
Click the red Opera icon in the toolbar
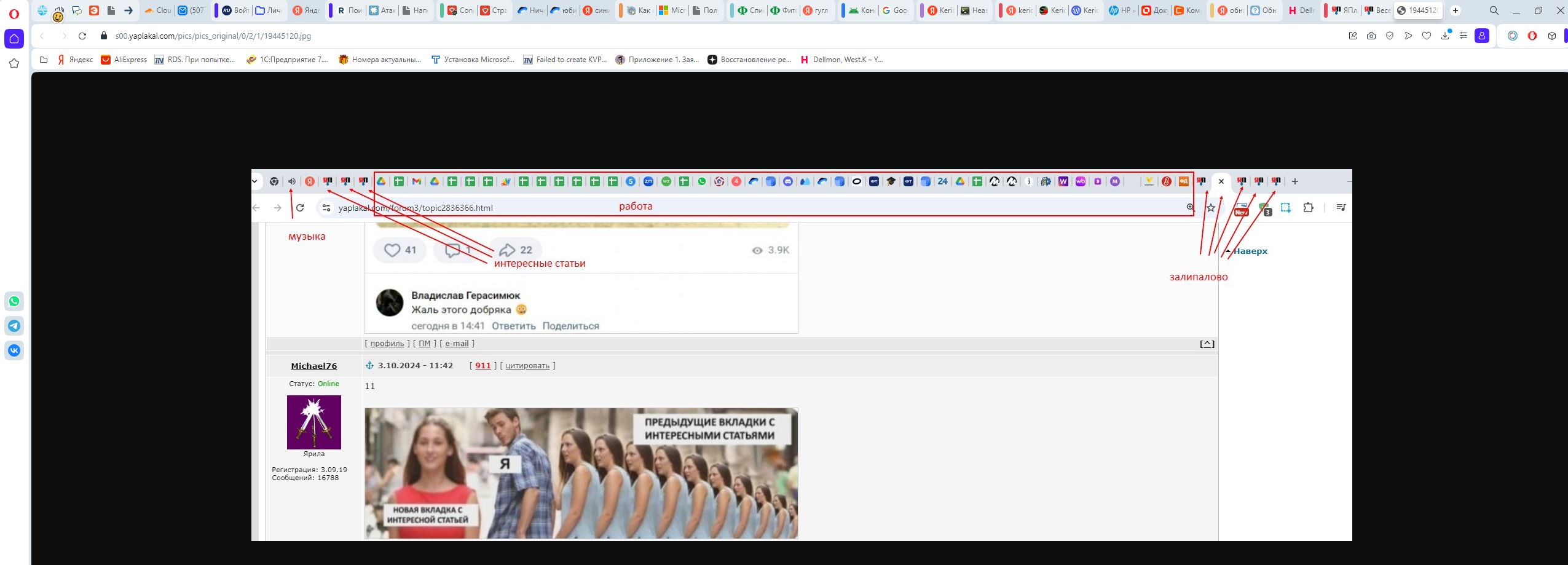pos(1532,36)
